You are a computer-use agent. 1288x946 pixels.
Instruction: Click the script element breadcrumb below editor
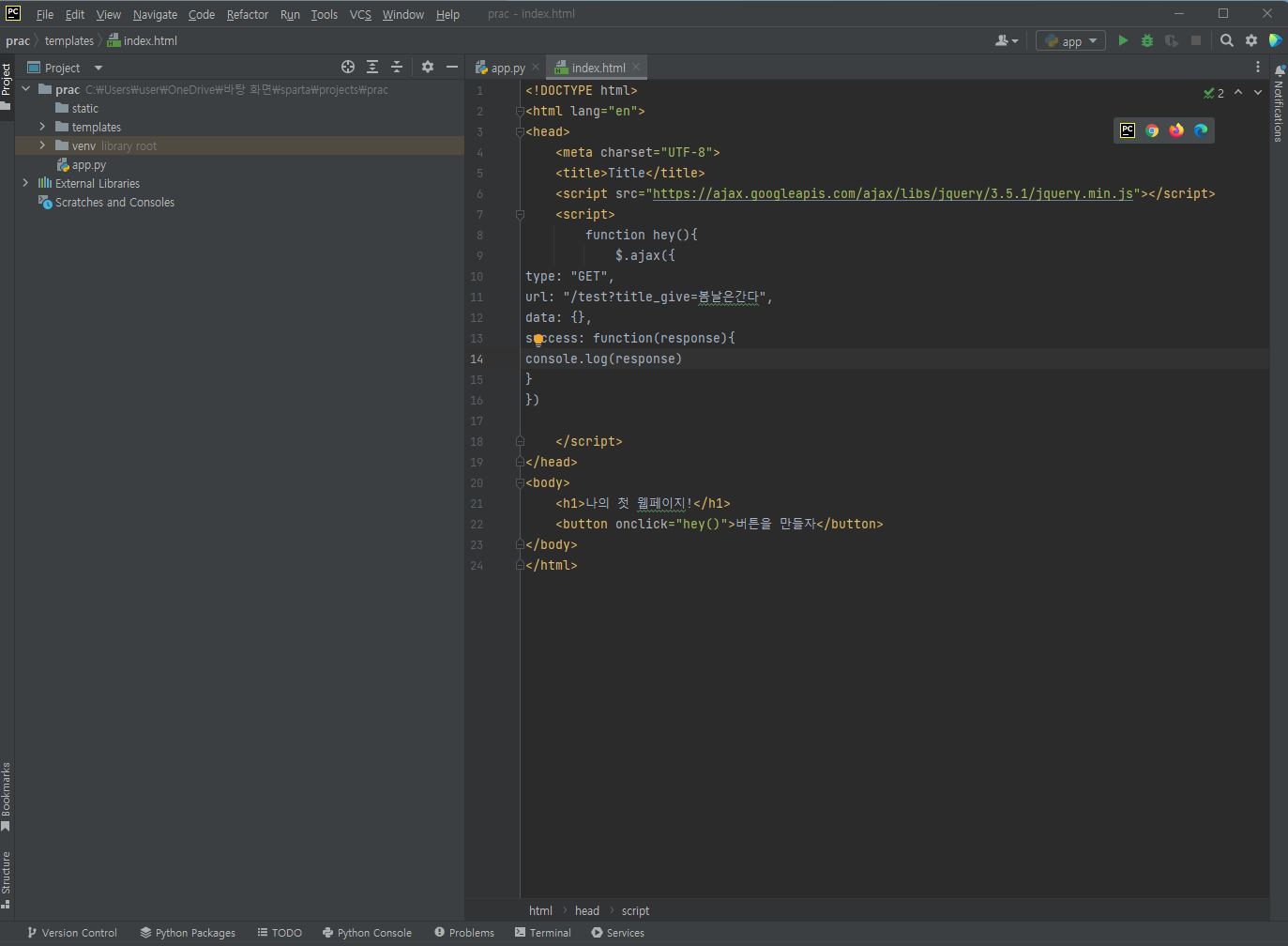(x=635, y=910)
